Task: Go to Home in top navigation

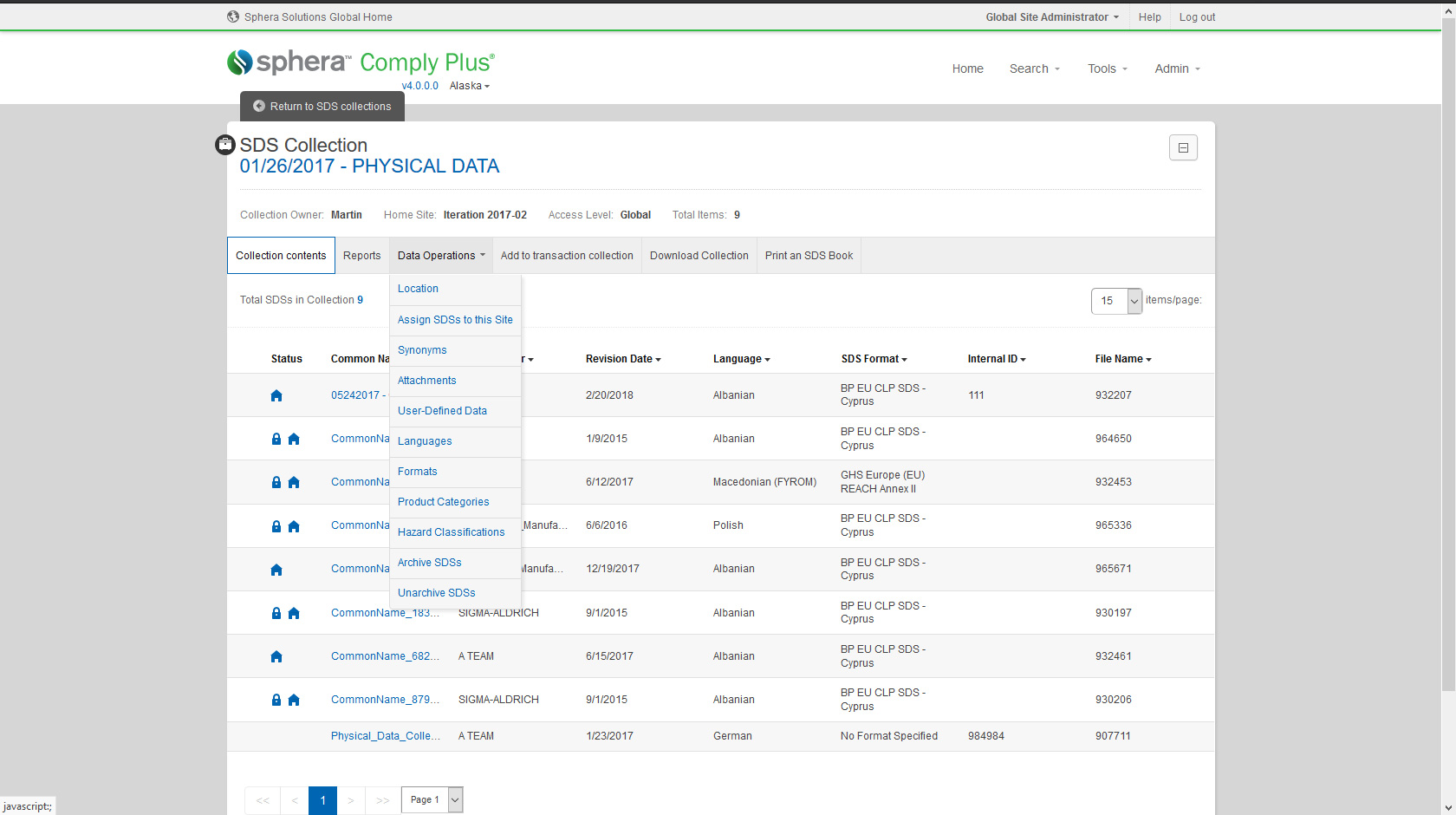Action: pyautogui.click(x=967, y=68)
